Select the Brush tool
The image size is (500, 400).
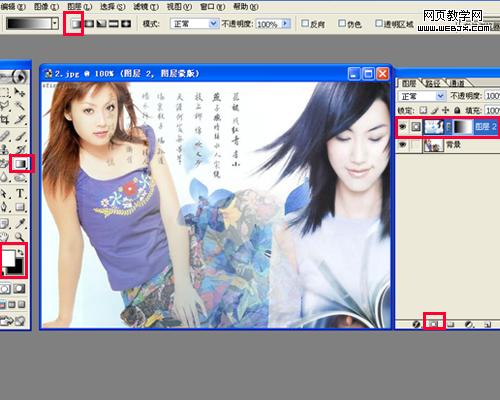tap(20, 136)
